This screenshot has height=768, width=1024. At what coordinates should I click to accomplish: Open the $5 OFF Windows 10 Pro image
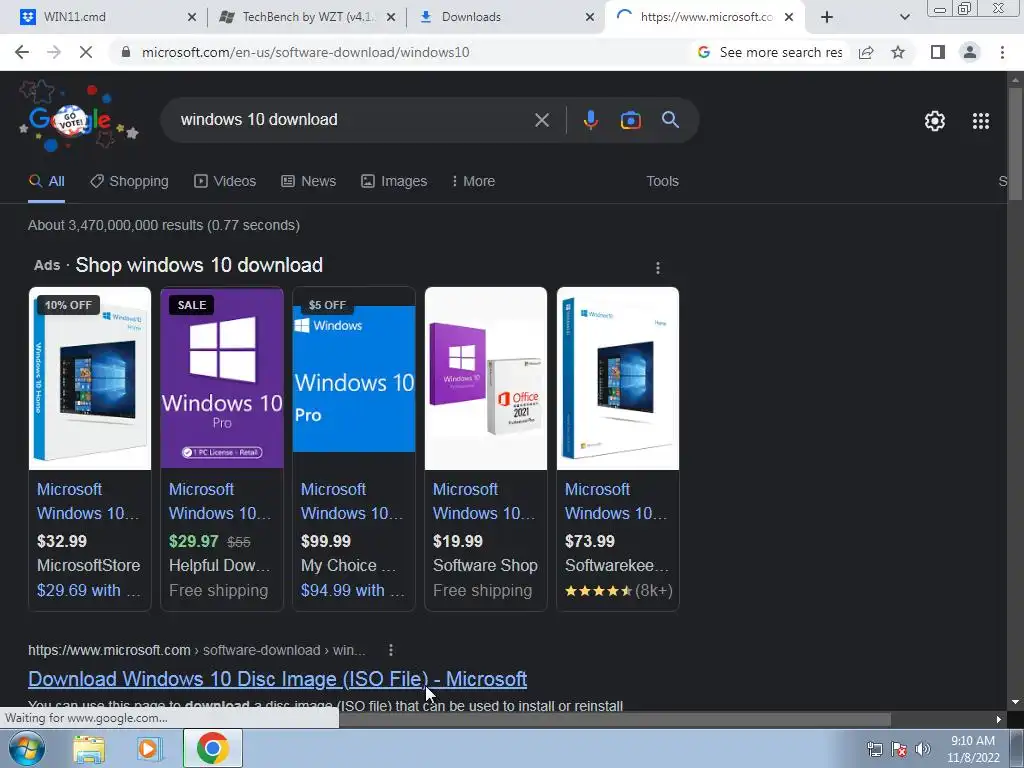pyautogui.click(x=354, y=378)
